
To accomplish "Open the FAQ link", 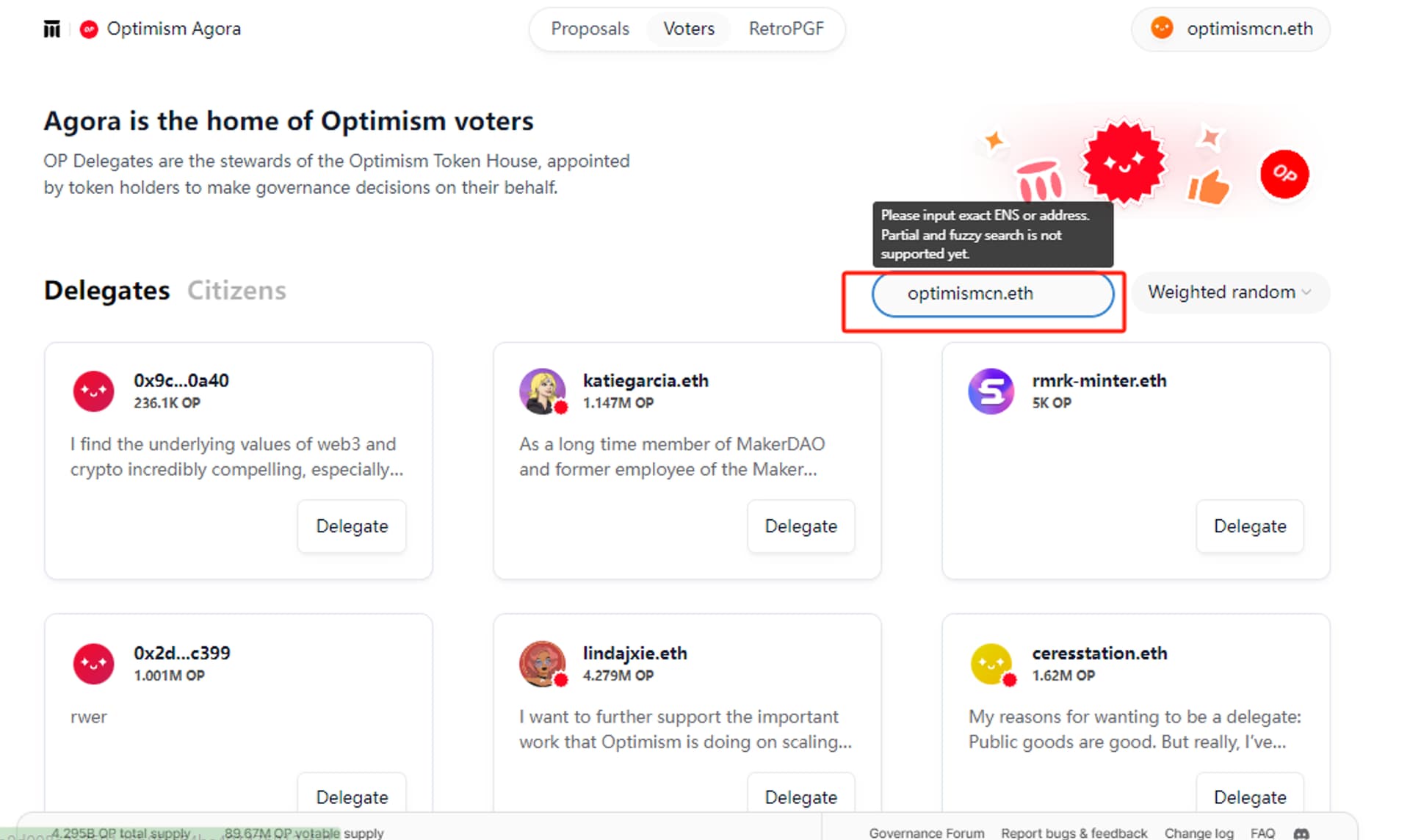I will (1262, 833).
